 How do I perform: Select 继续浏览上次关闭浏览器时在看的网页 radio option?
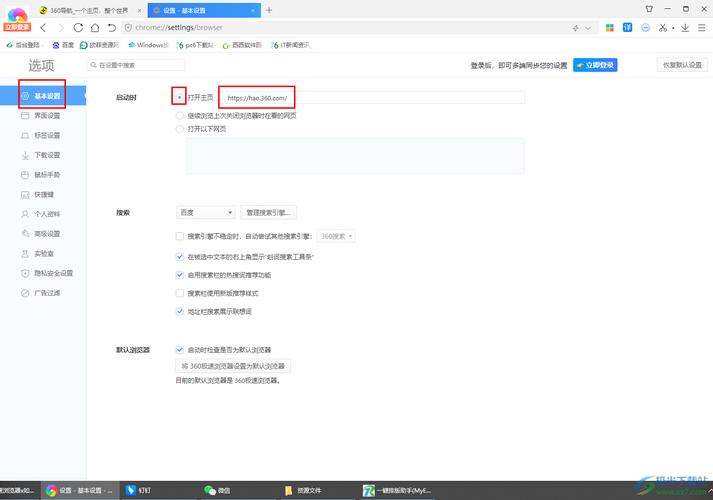180,115
